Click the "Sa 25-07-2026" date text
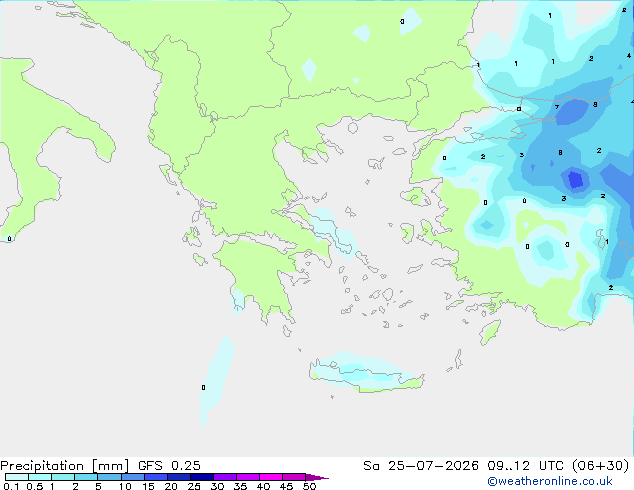634x490 pixels. coord(421,466)
